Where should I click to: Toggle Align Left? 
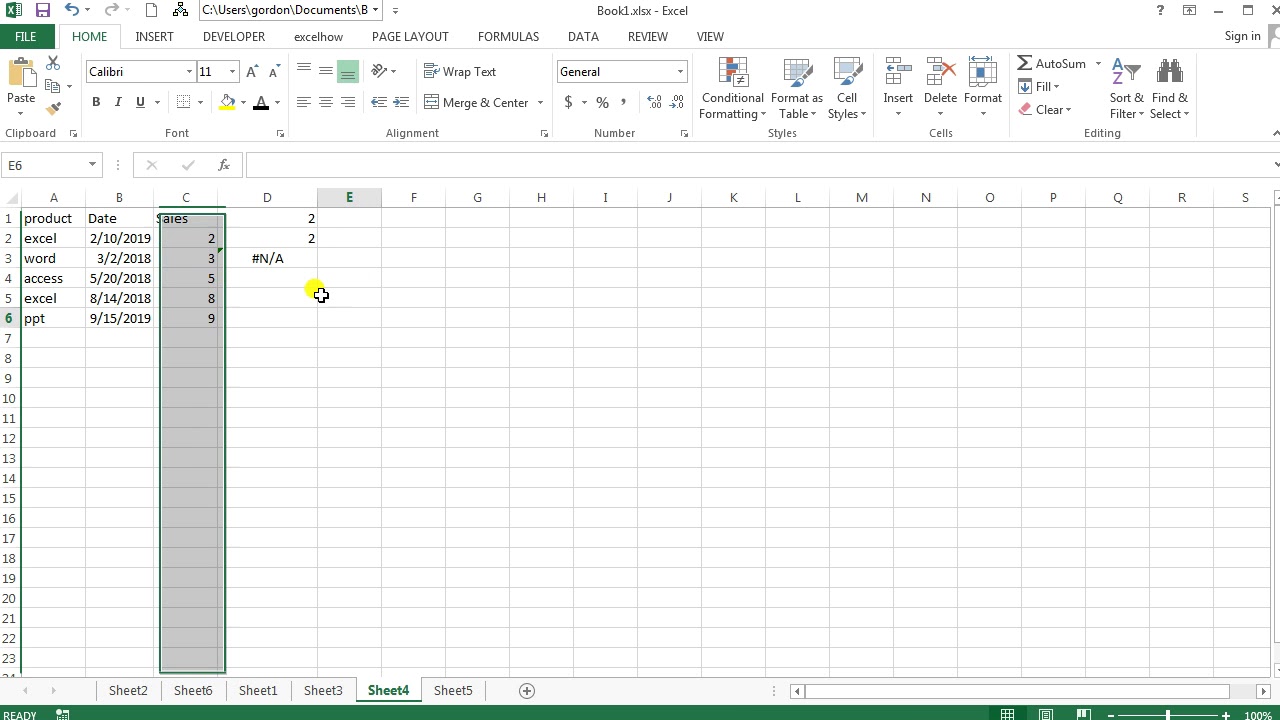click(303, 102)
